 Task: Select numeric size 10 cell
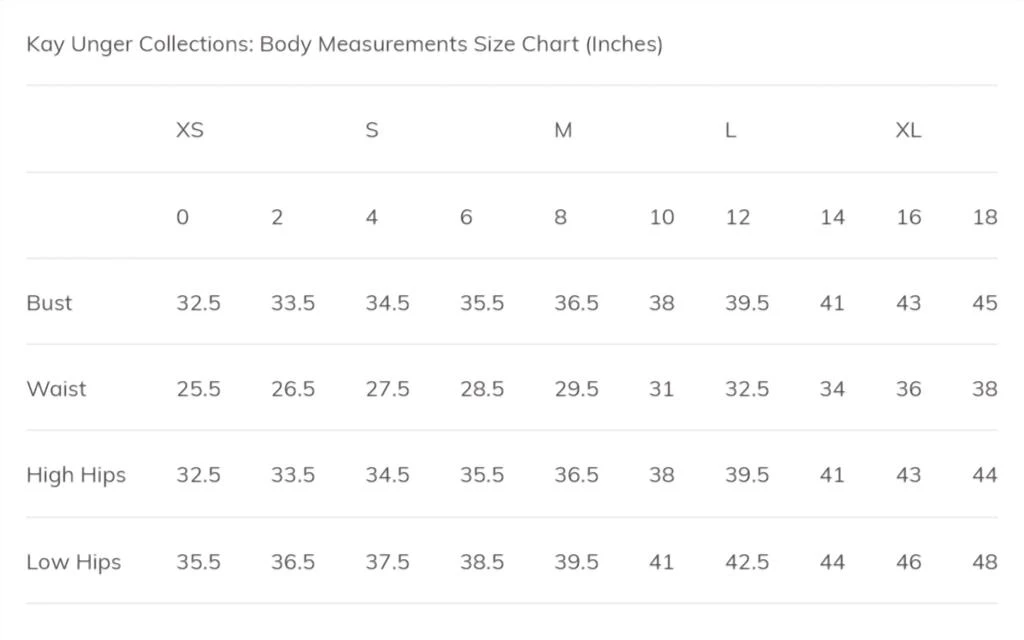[662, 217]
